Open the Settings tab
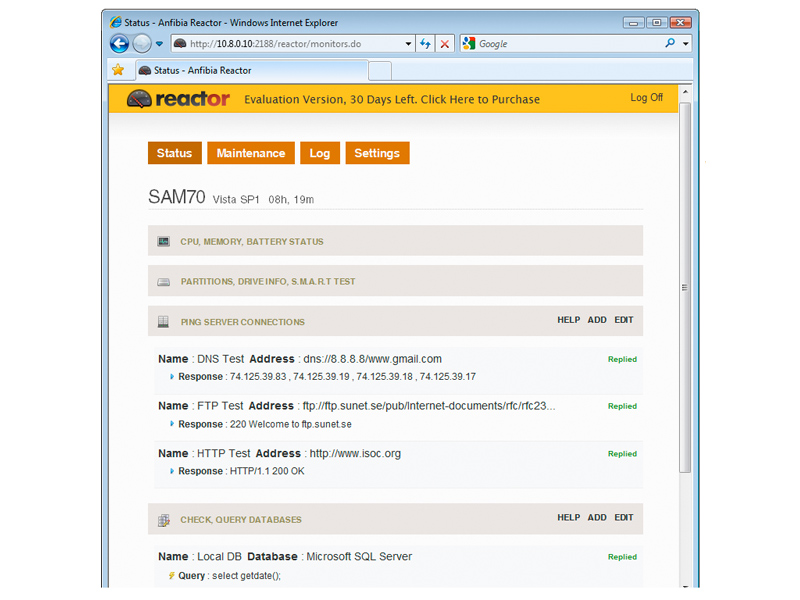Screen dimensions: 800x600 377,153
